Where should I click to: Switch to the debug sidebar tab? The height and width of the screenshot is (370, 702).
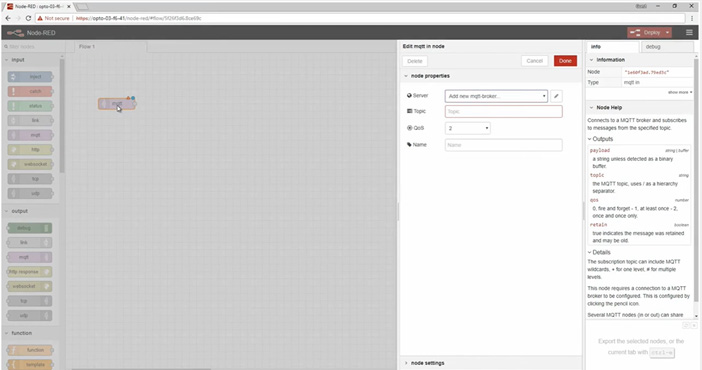(667, 47)
